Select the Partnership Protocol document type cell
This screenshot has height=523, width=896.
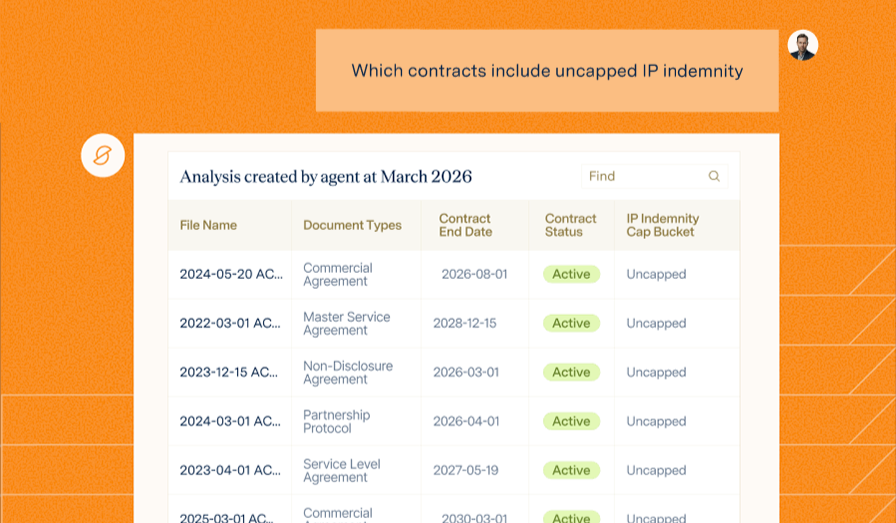point(336,421)
